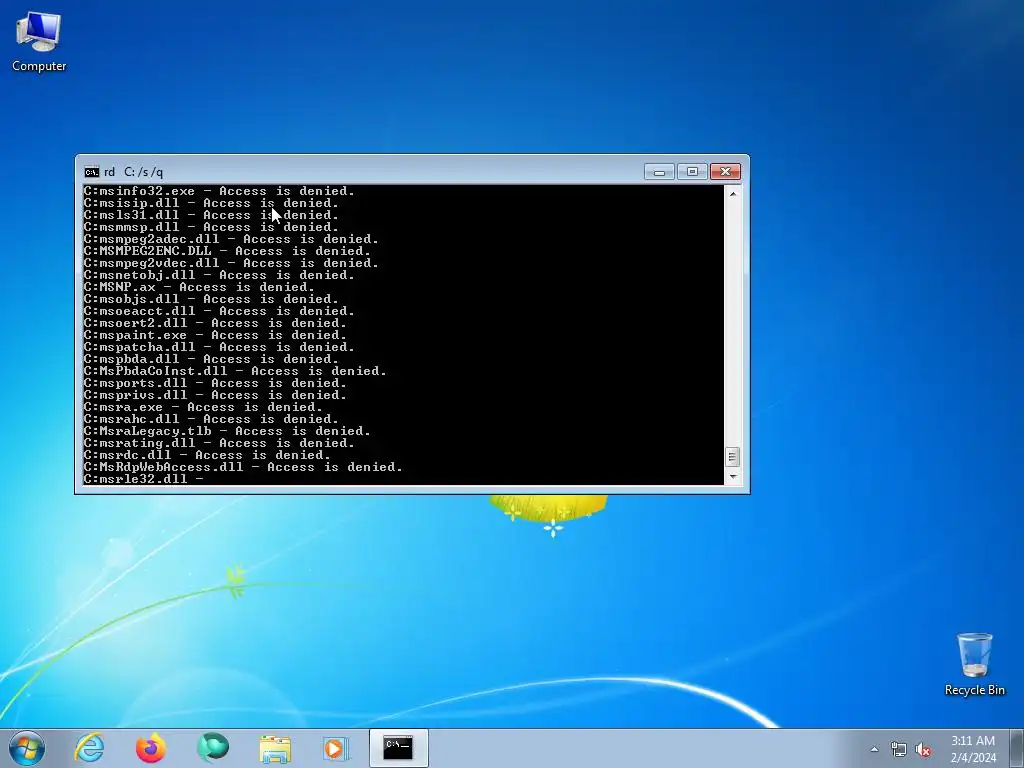Image resolution: width=1024 pixels, height=768 pixels.
Task: Click the line C:msinfo32.exe - Access is denied
Action: point(219,191)
